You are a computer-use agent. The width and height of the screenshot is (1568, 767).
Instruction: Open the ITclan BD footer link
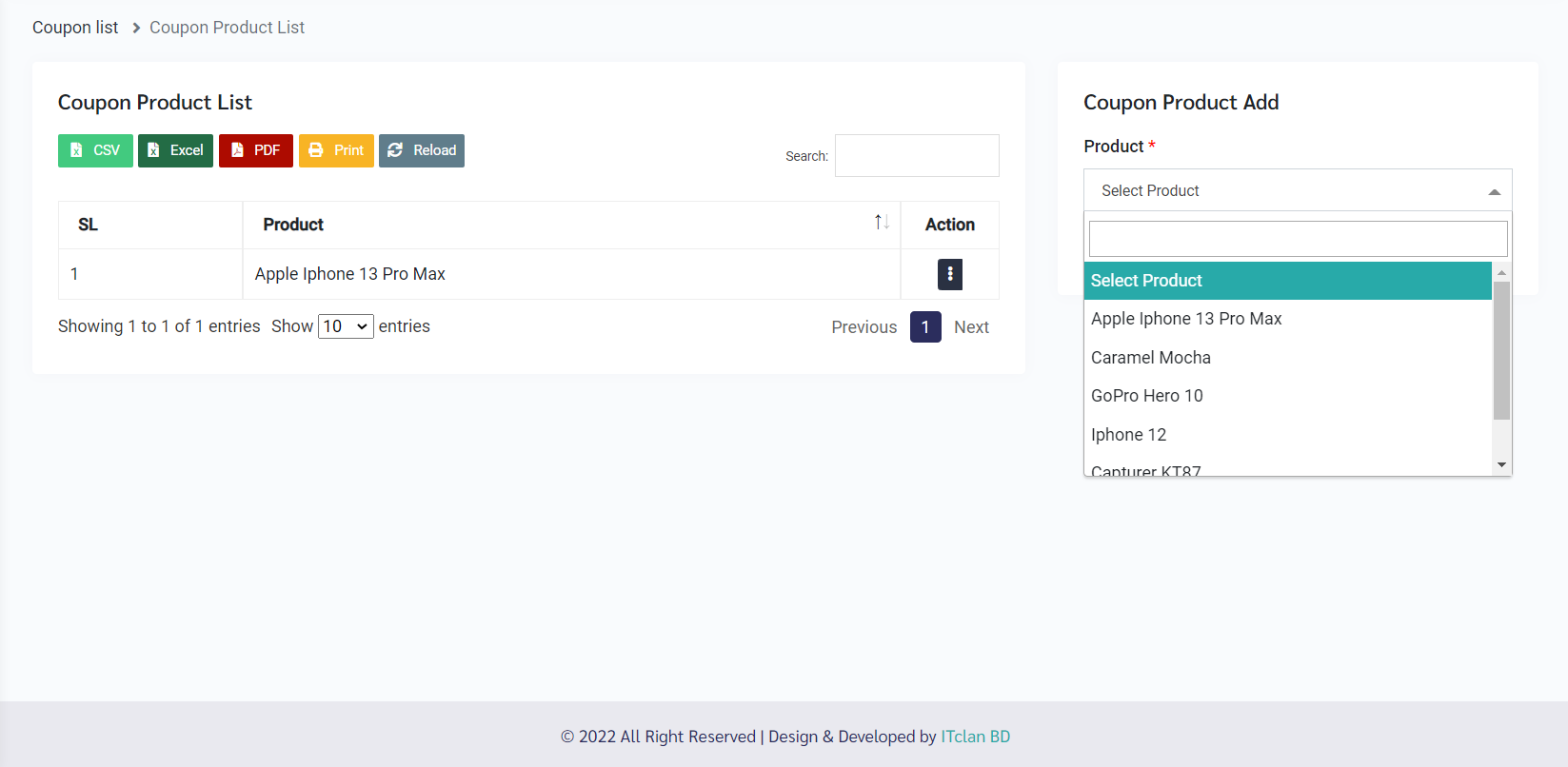(975, 737)
